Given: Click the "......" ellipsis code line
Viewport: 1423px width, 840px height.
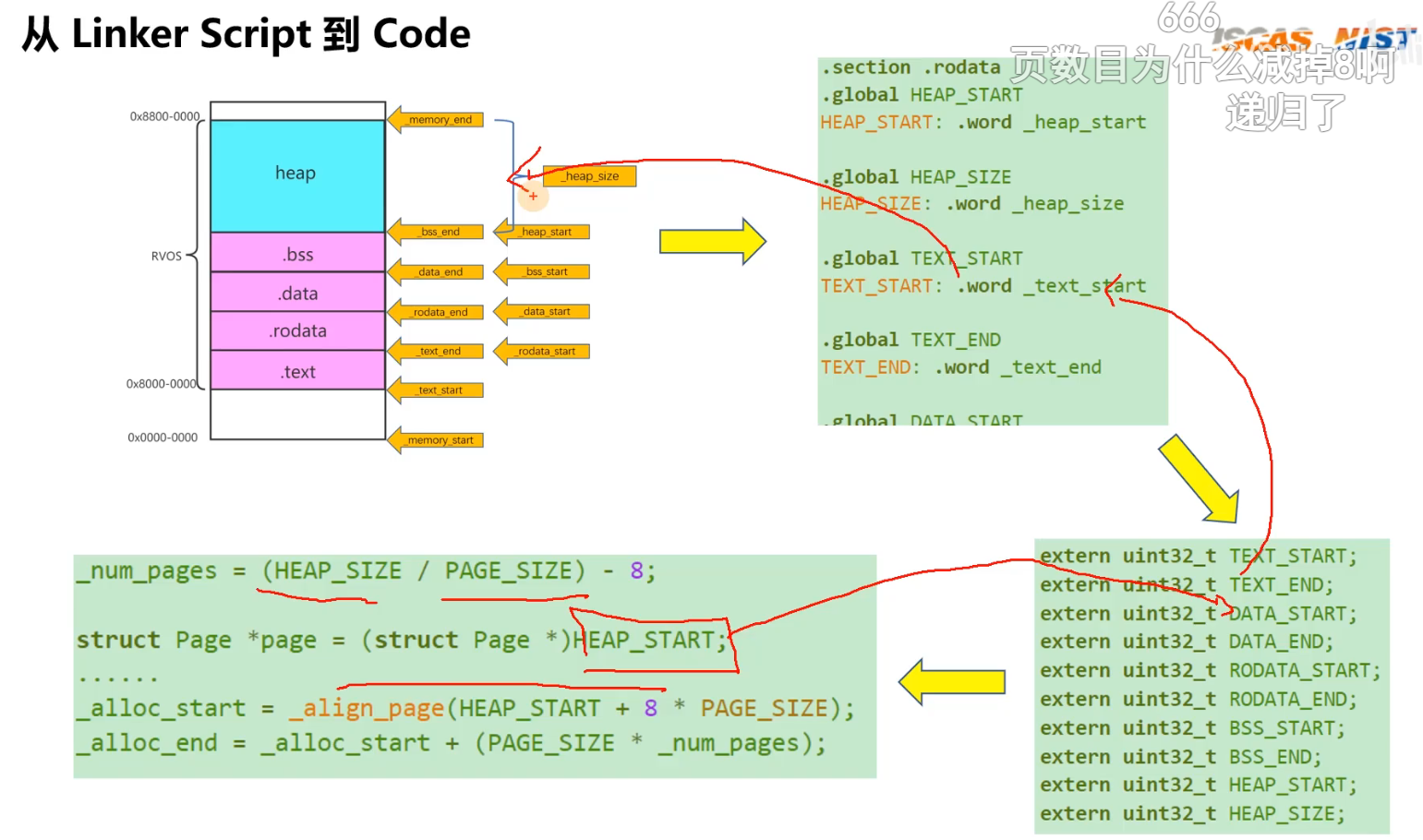Looking at the screenshot, I should pos(117,678).
